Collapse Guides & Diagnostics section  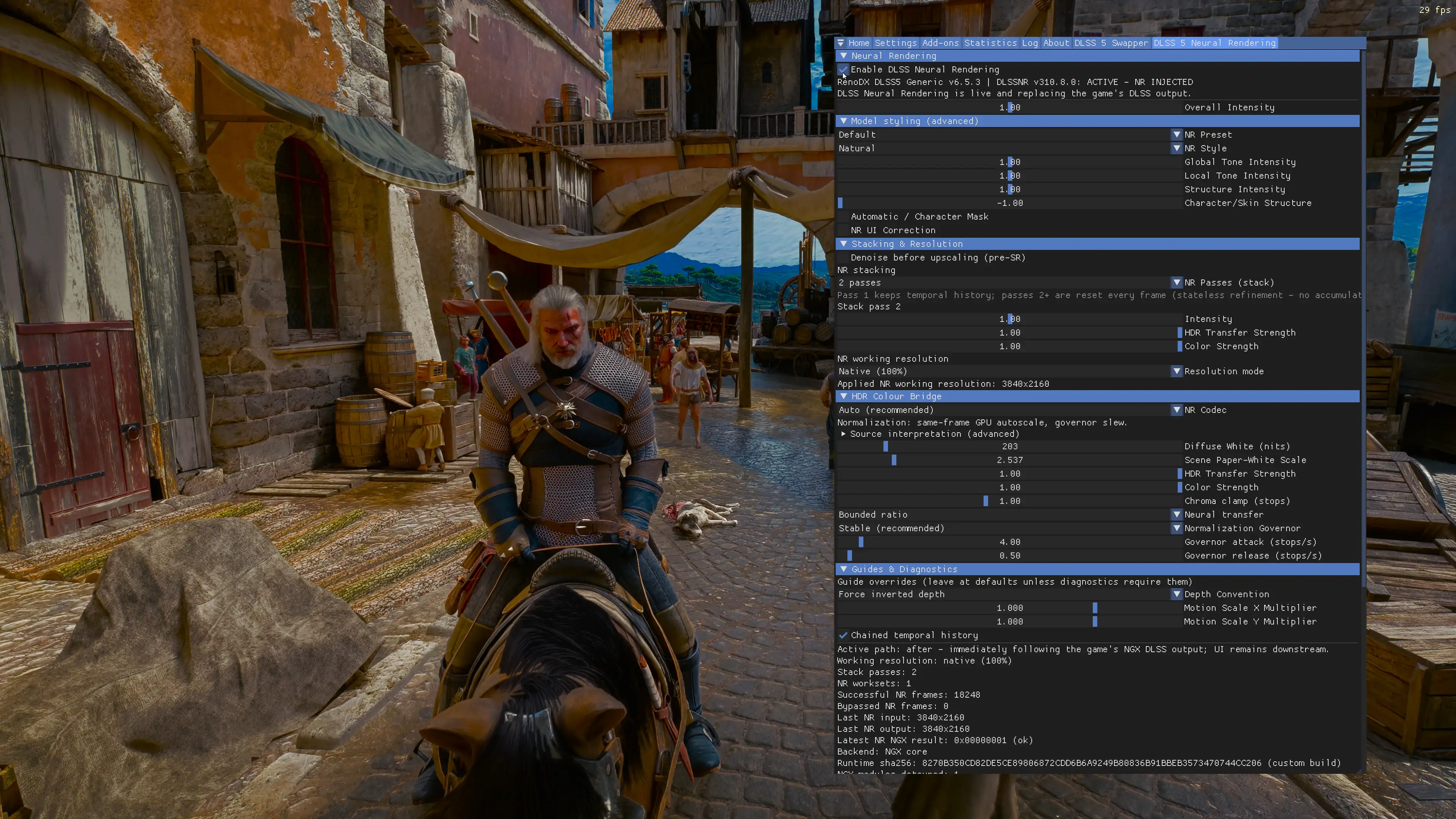coord(1098,569)
